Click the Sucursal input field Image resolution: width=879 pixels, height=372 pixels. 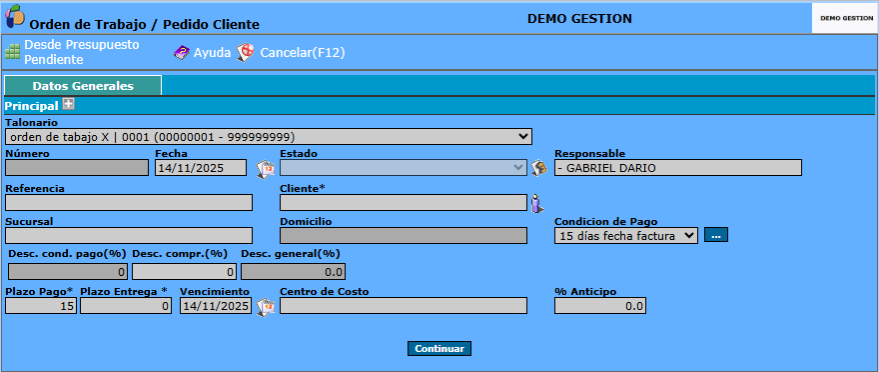(129, 235)
